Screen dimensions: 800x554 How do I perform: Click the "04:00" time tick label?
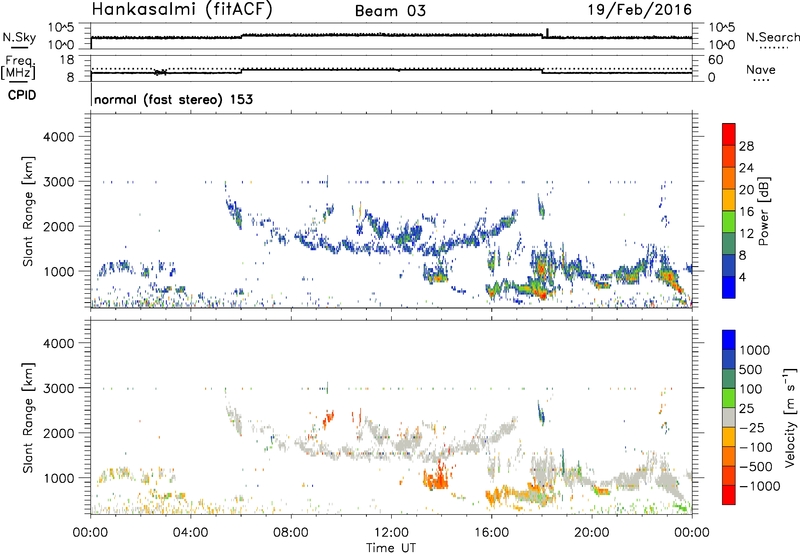click(190, 533)
